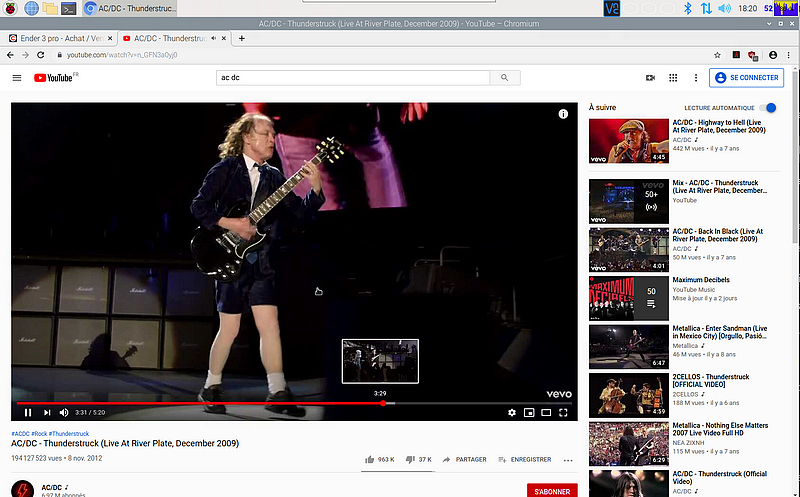Click the VNC server tray icon
This screenshot has height=497, width=800.
pos(612,8)
